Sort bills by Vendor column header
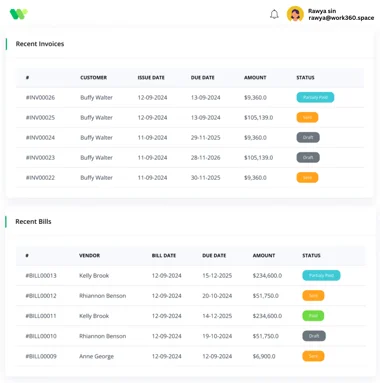380x383 pixels. pyautogui.click(x=89, y=256)
